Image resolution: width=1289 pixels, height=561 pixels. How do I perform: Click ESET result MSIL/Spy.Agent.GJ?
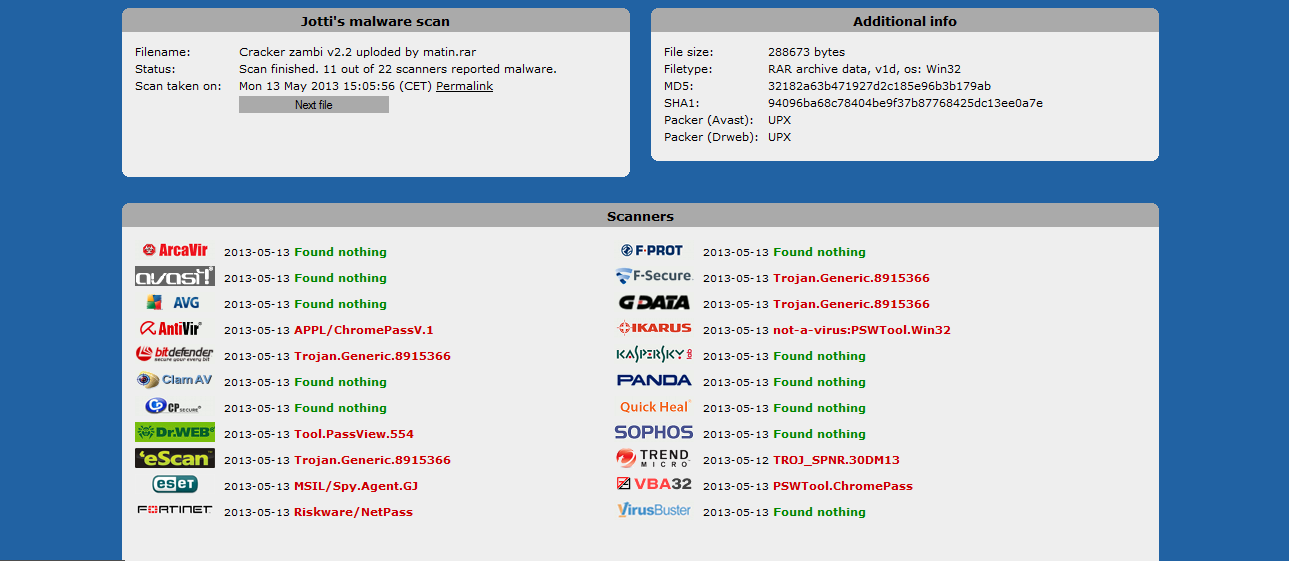click(356, 486)
